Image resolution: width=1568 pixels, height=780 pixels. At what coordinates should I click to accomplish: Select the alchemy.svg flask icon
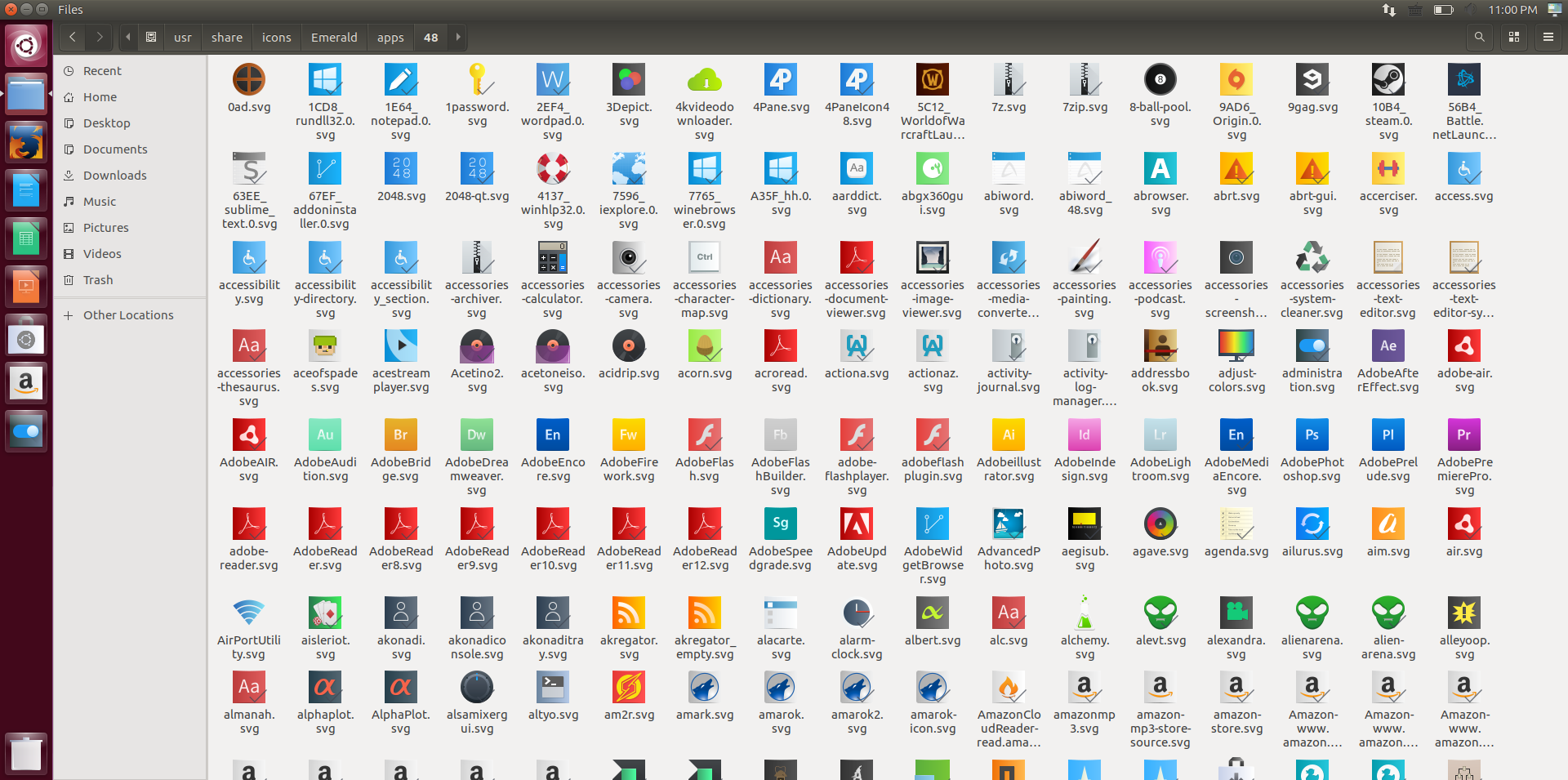tap(1085, 613)
